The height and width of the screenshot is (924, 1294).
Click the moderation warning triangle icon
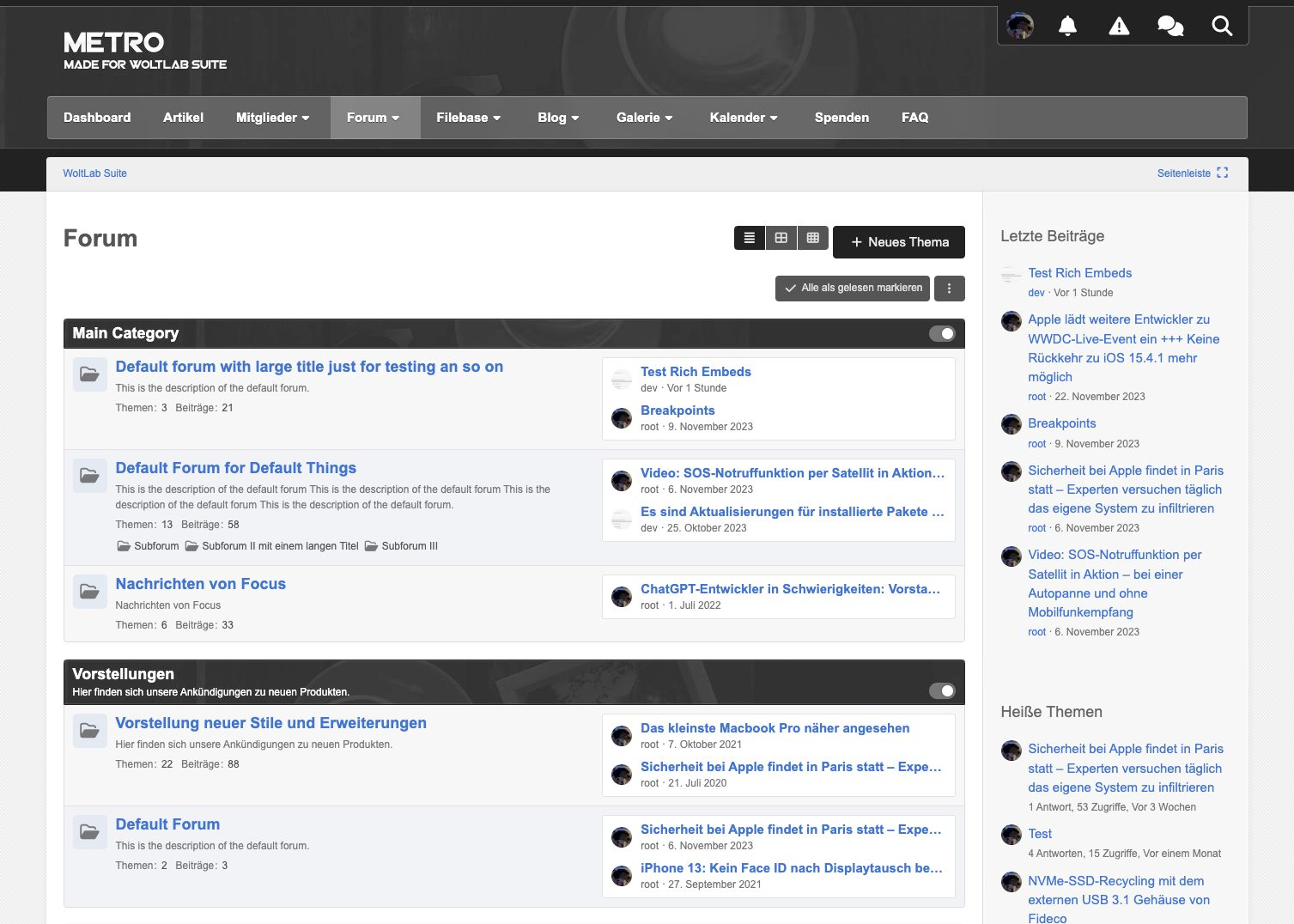(1119, 26)
